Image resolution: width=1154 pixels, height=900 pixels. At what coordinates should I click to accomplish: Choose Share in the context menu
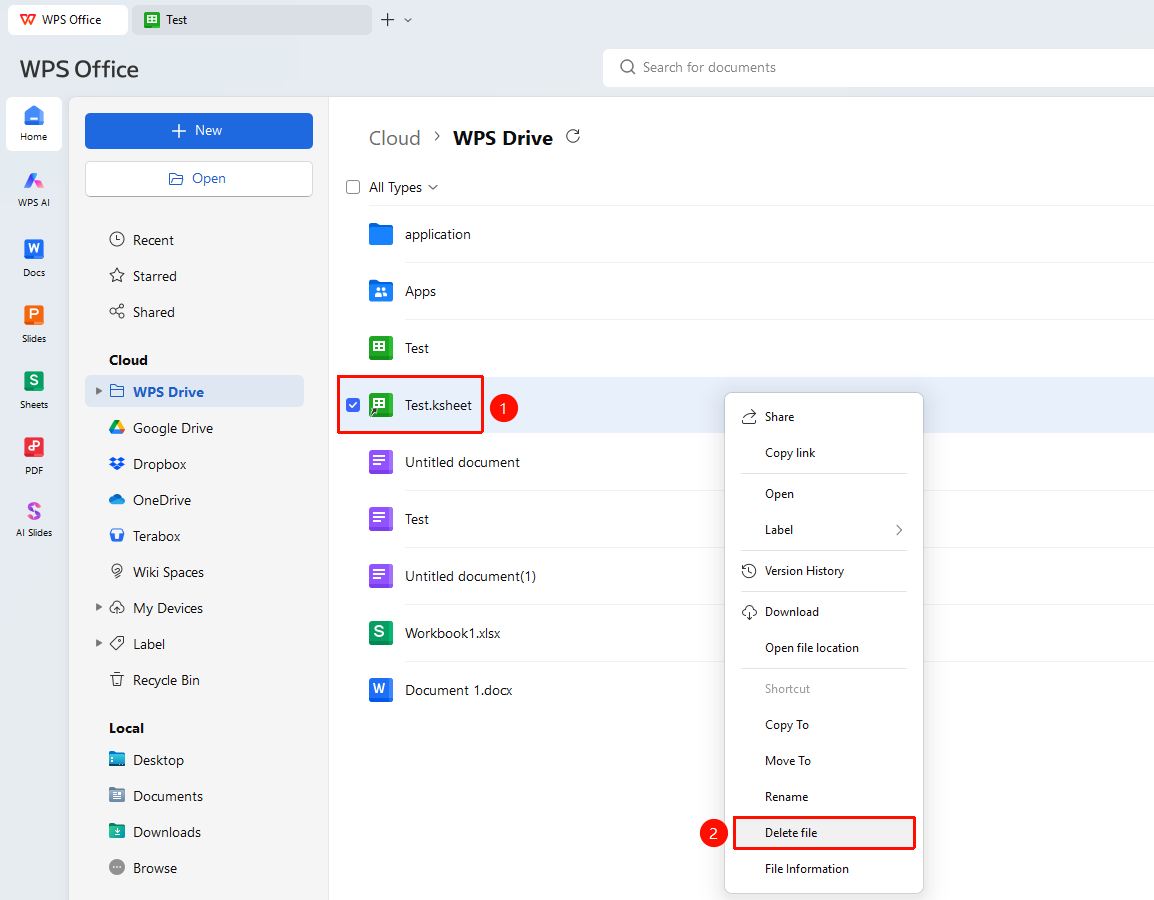pos(824,417)
